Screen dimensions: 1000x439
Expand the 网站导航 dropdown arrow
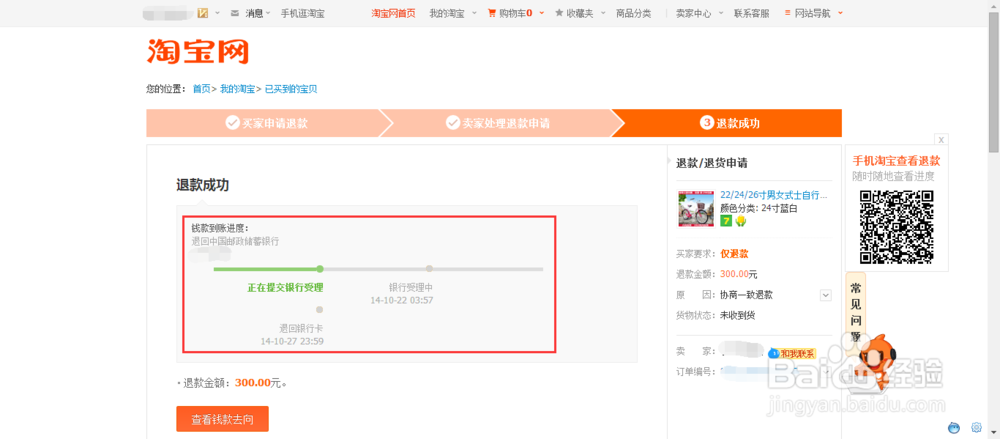840,13
